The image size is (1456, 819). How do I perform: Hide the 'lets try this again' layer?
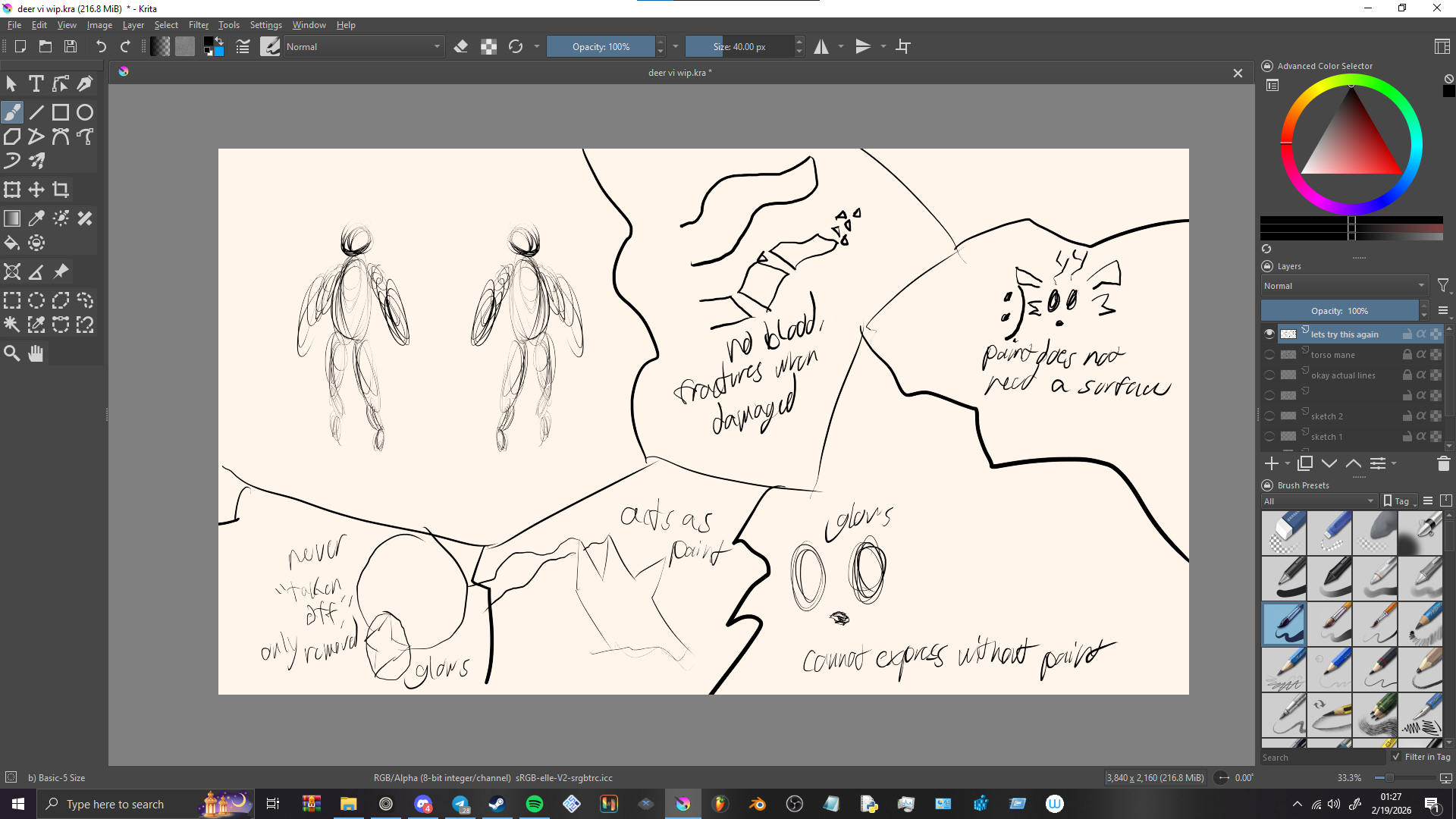tap(1269, 334)
